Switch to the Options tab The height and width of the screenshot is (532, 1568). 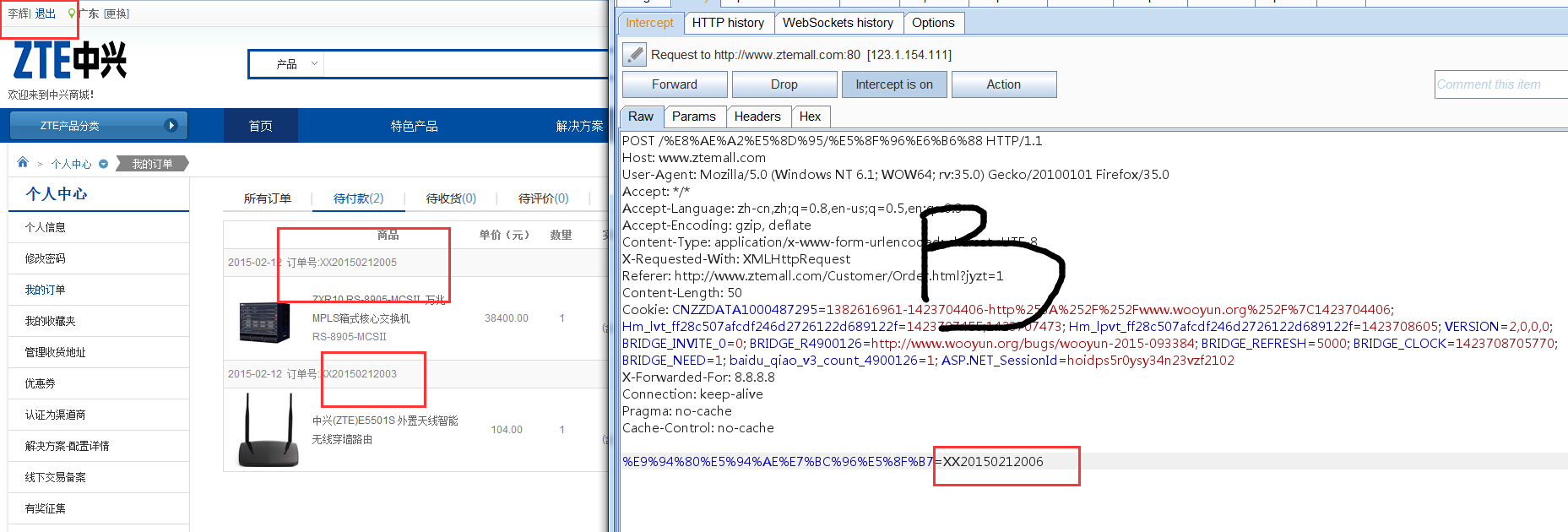click(933, 23)
